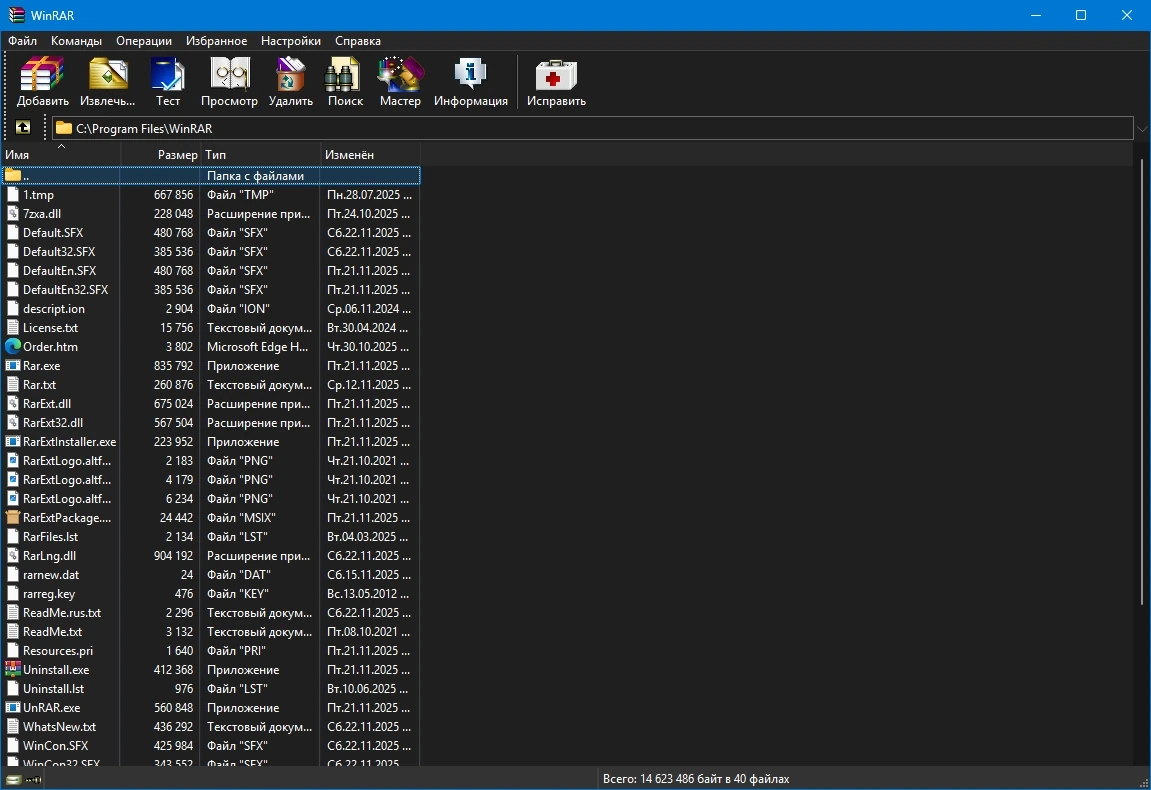This screenshot has width=1151, height=790.
Task: Click the drive icon in status bar
Action: coord(13,779)
